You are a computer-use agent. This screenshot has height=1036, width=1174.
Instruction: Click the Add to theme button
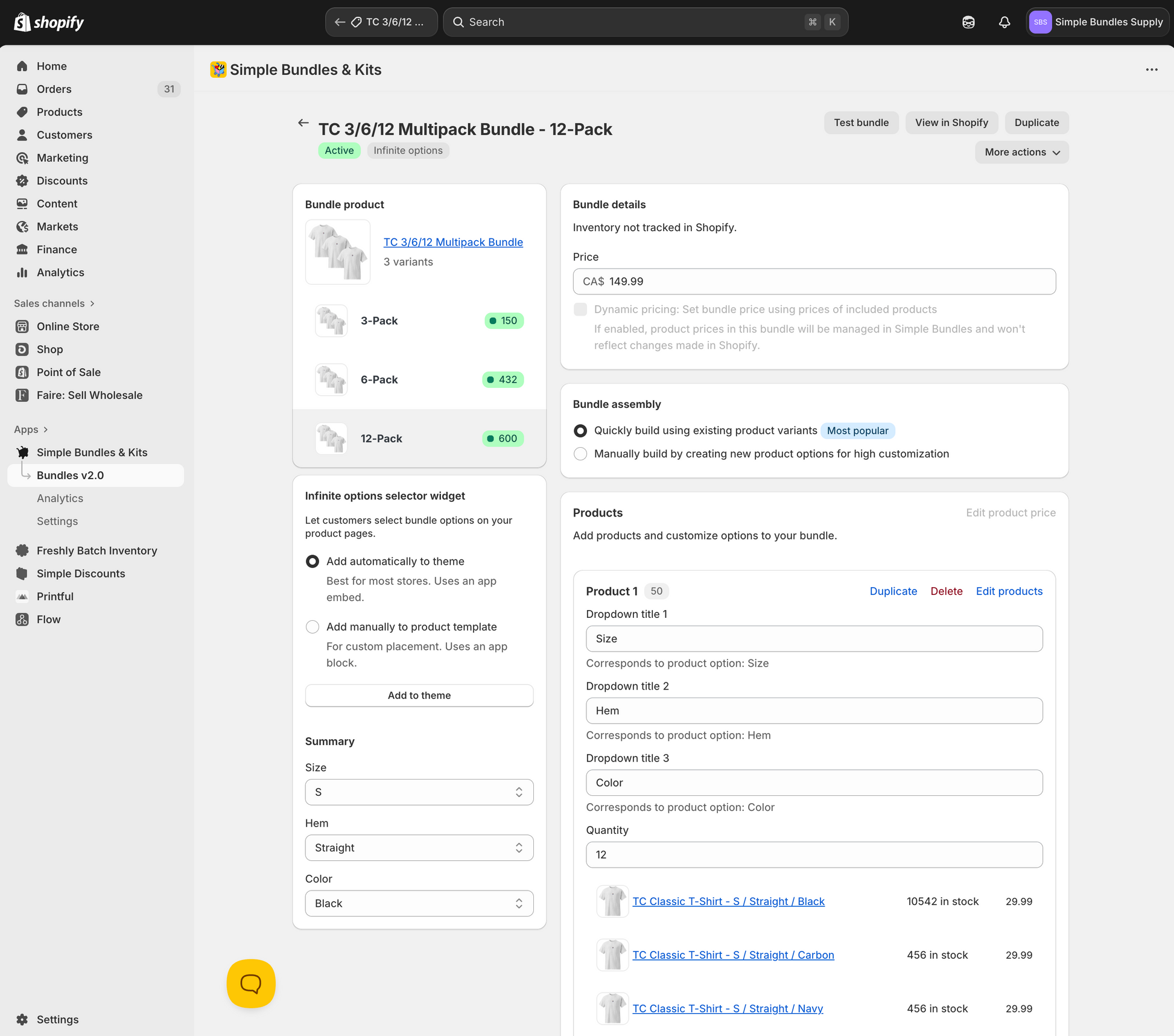[x=419, y=695]
